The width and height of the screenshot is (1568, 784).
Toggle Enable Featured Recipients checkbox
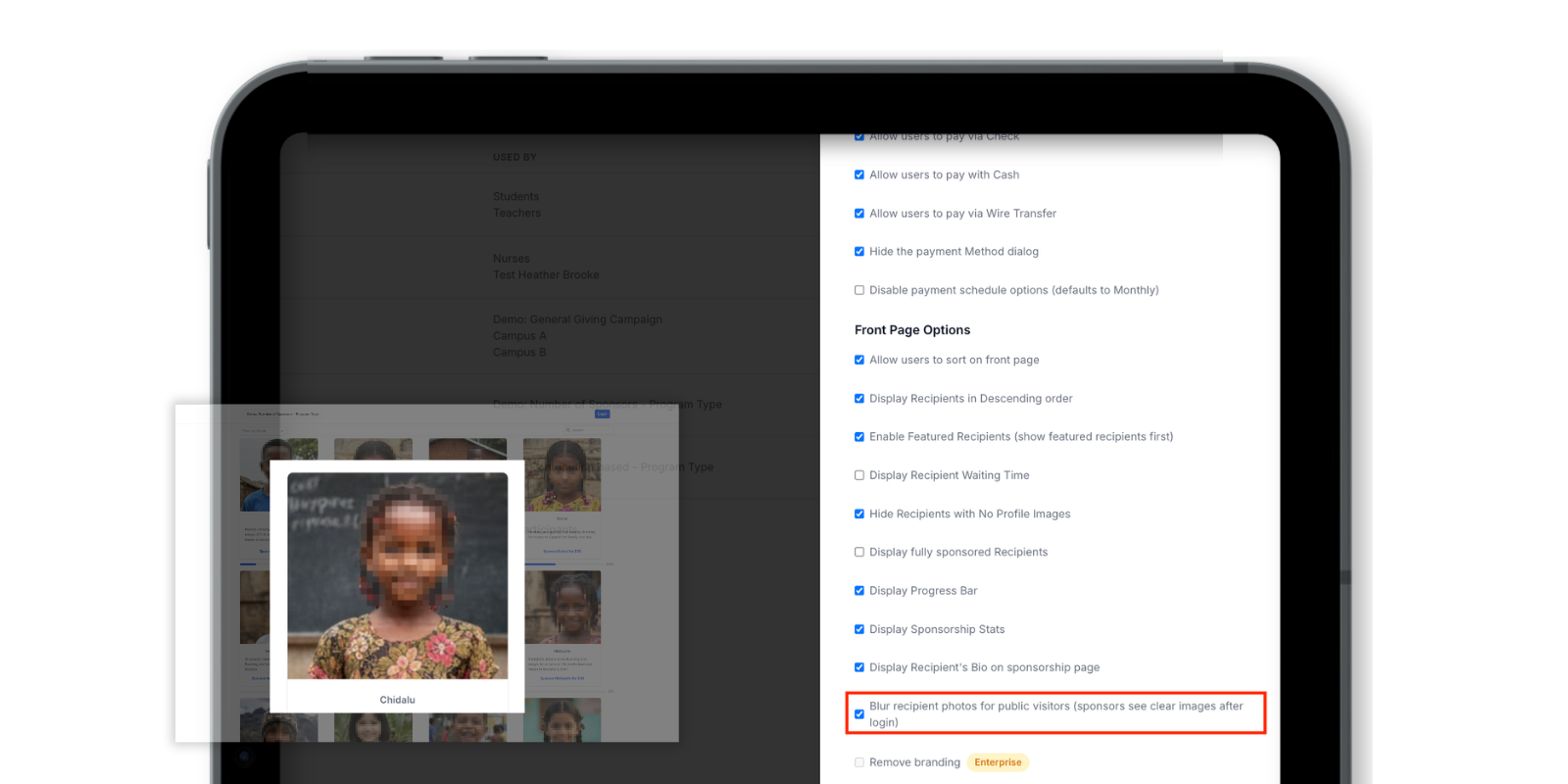(x=859, y=437)
